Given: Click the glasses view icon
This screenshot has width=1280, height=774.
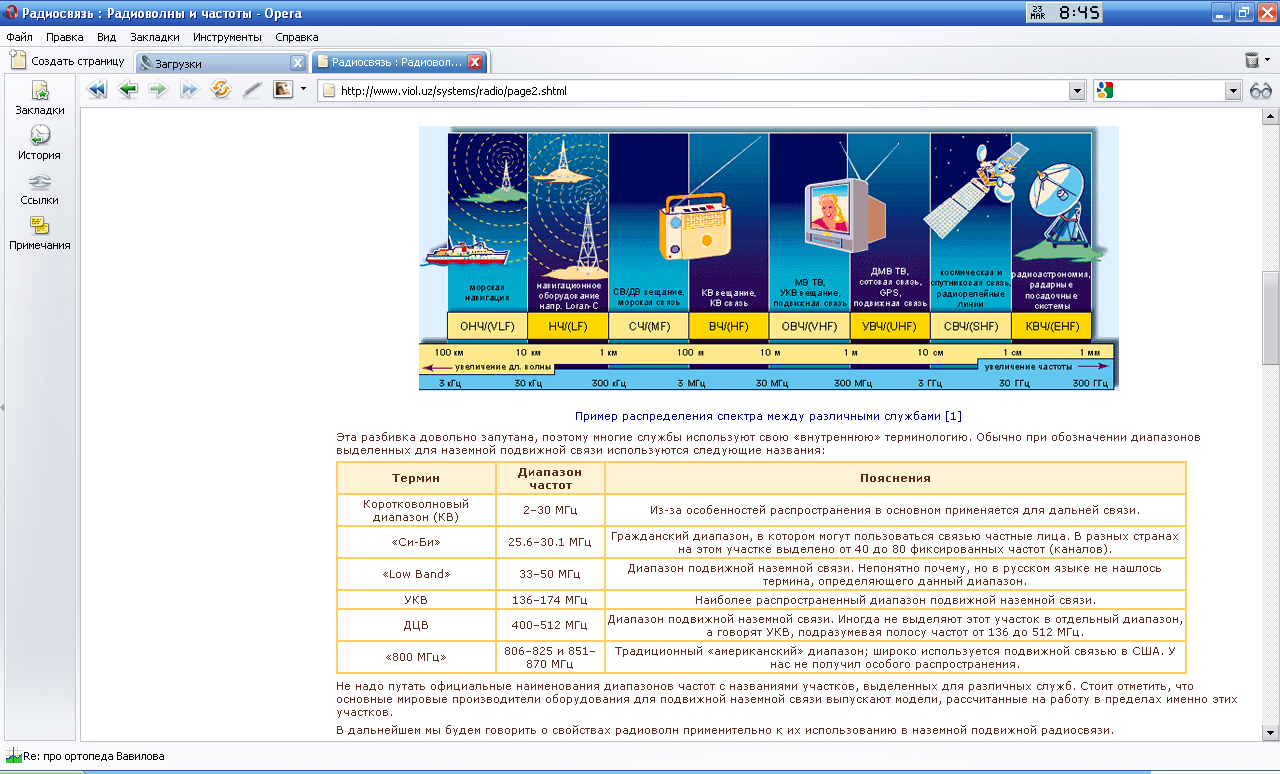Looking at the screenshot, I should [1260, 91].
